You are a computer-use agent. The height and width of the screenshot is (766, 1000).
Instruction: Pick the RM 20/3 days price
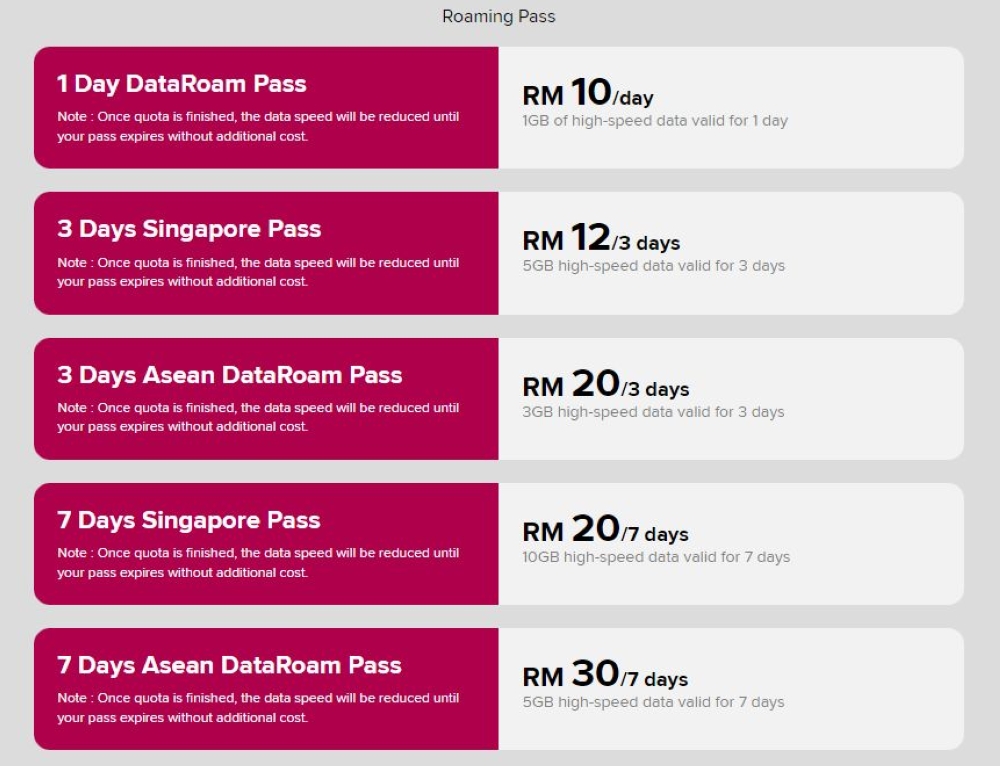click(x=606, y=384)
